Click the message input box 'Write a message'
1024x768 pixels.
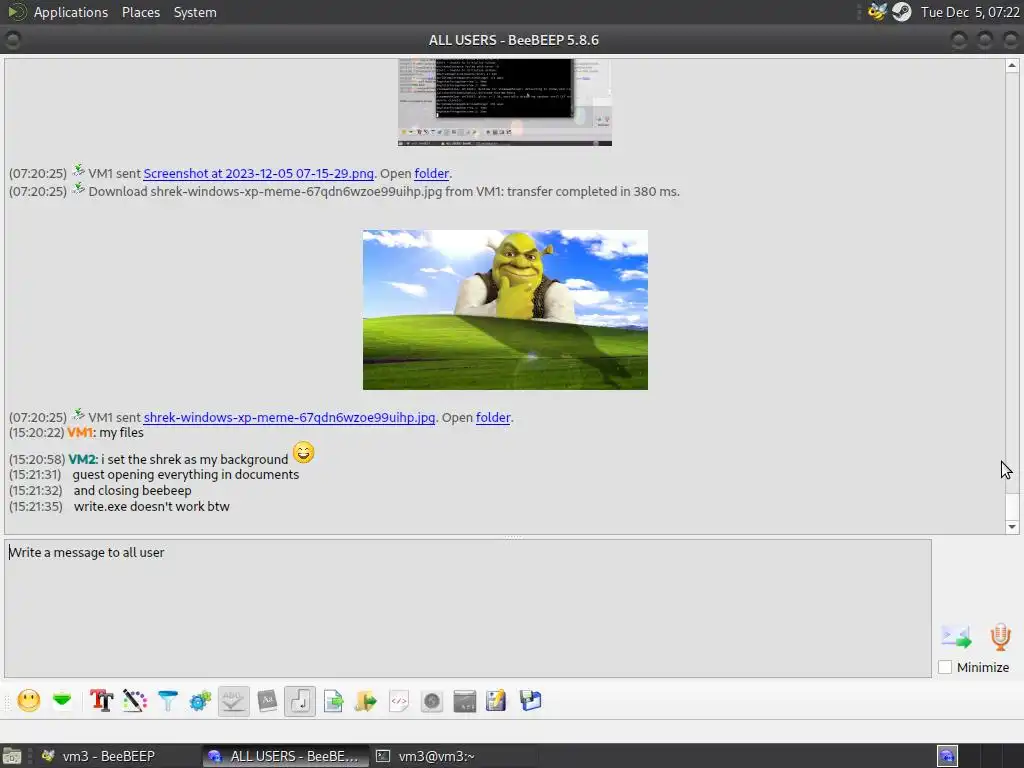(468, 608)
